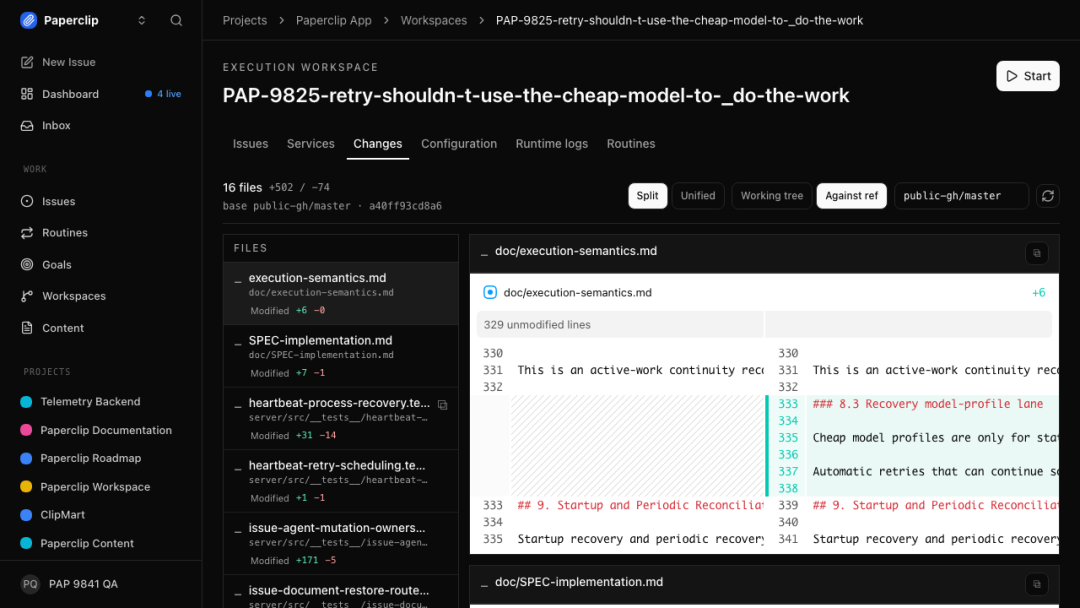Viewport: 1080px width, 608px height.
Task: Collapse the doc/execution-semantics.md diff section
Action: [484, 252]
